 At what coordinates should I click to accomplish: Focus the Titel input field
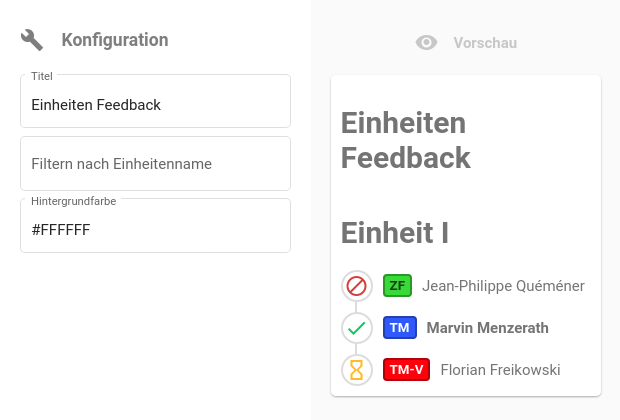tap(155, 105)
